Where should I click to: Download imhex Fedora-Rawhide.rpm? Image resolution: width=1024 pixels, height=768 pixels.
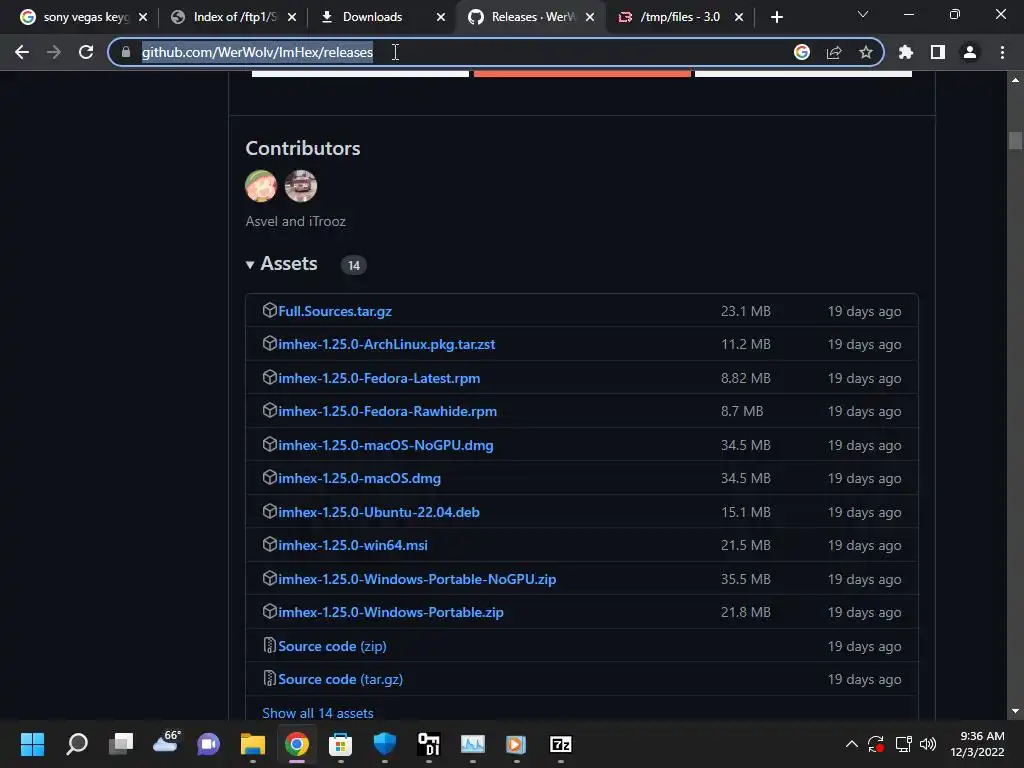pyautogui.click(x=387, y=411)
